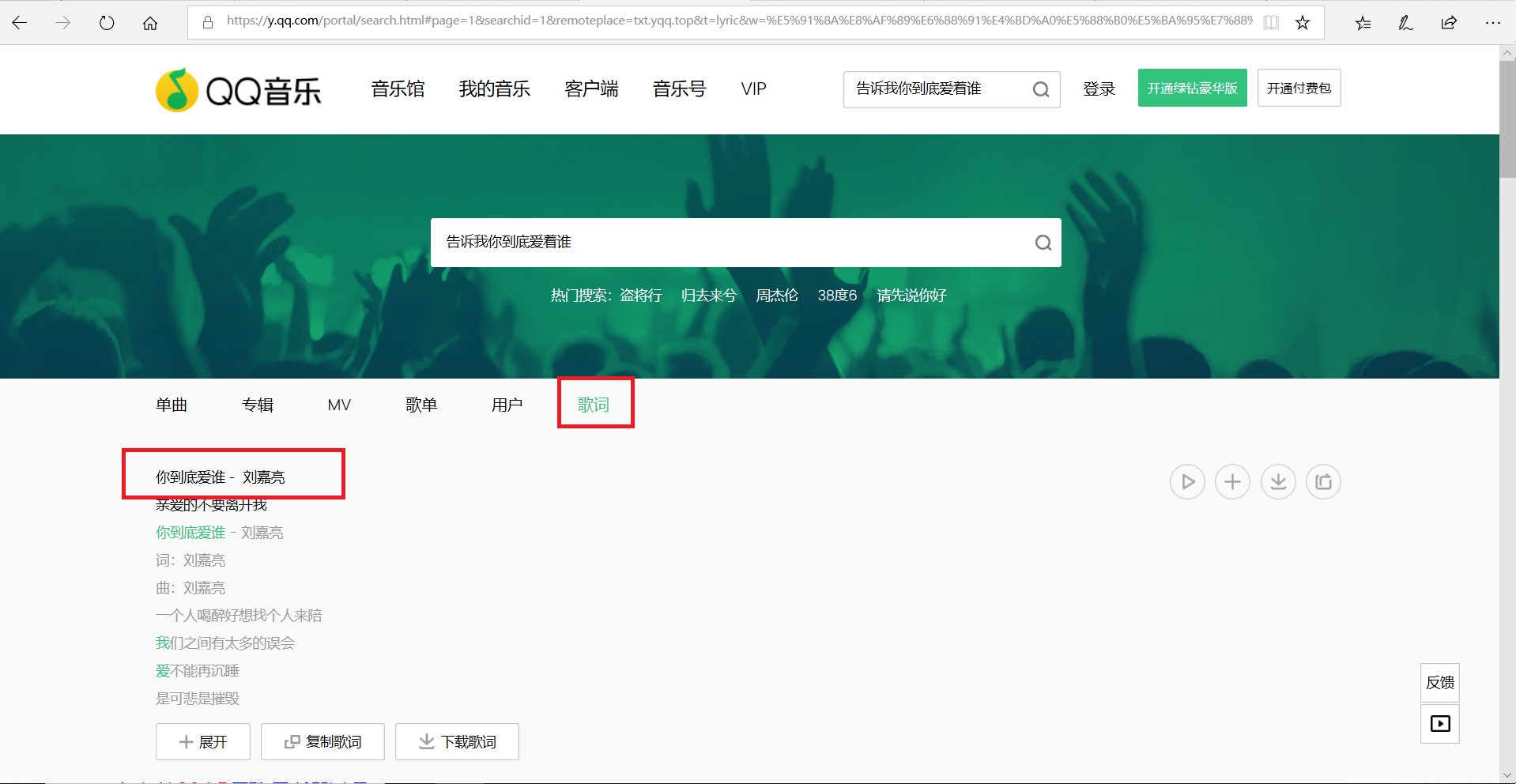1516x784 pixels.
Task: Play the song 你到底爱谁
Action: pos(1186,481)
